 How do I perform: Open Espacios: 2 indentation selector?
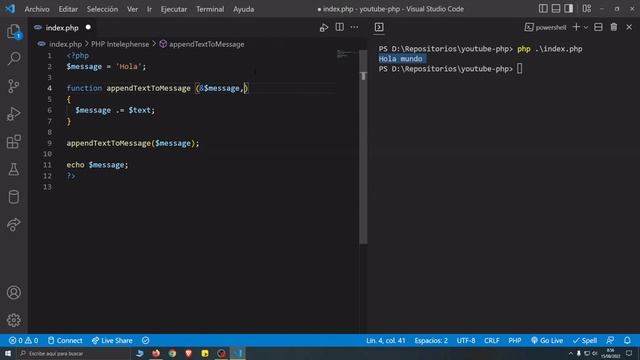pos(431,340)
